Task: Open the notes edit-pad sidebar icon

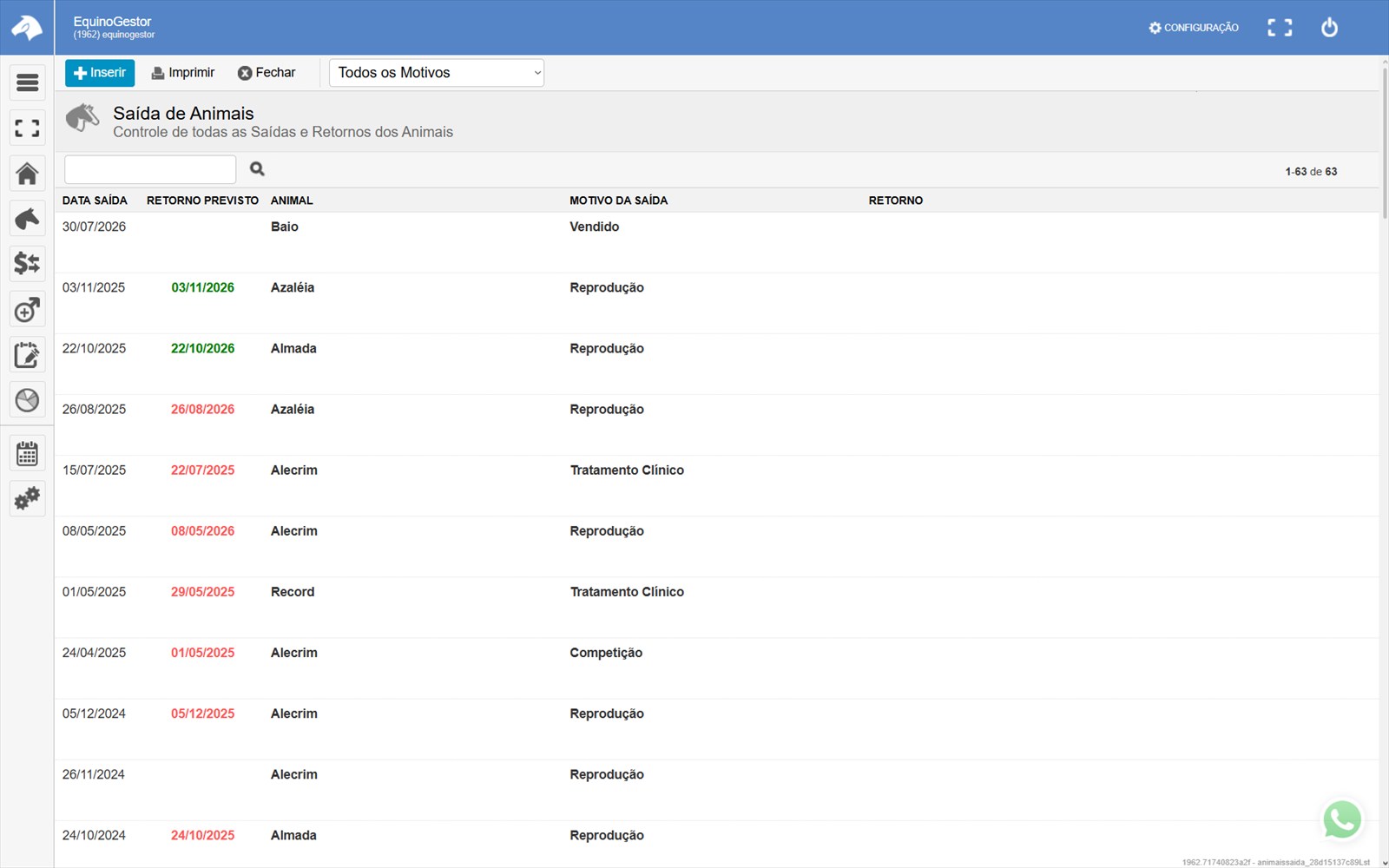Action: [x=27, y=354]
